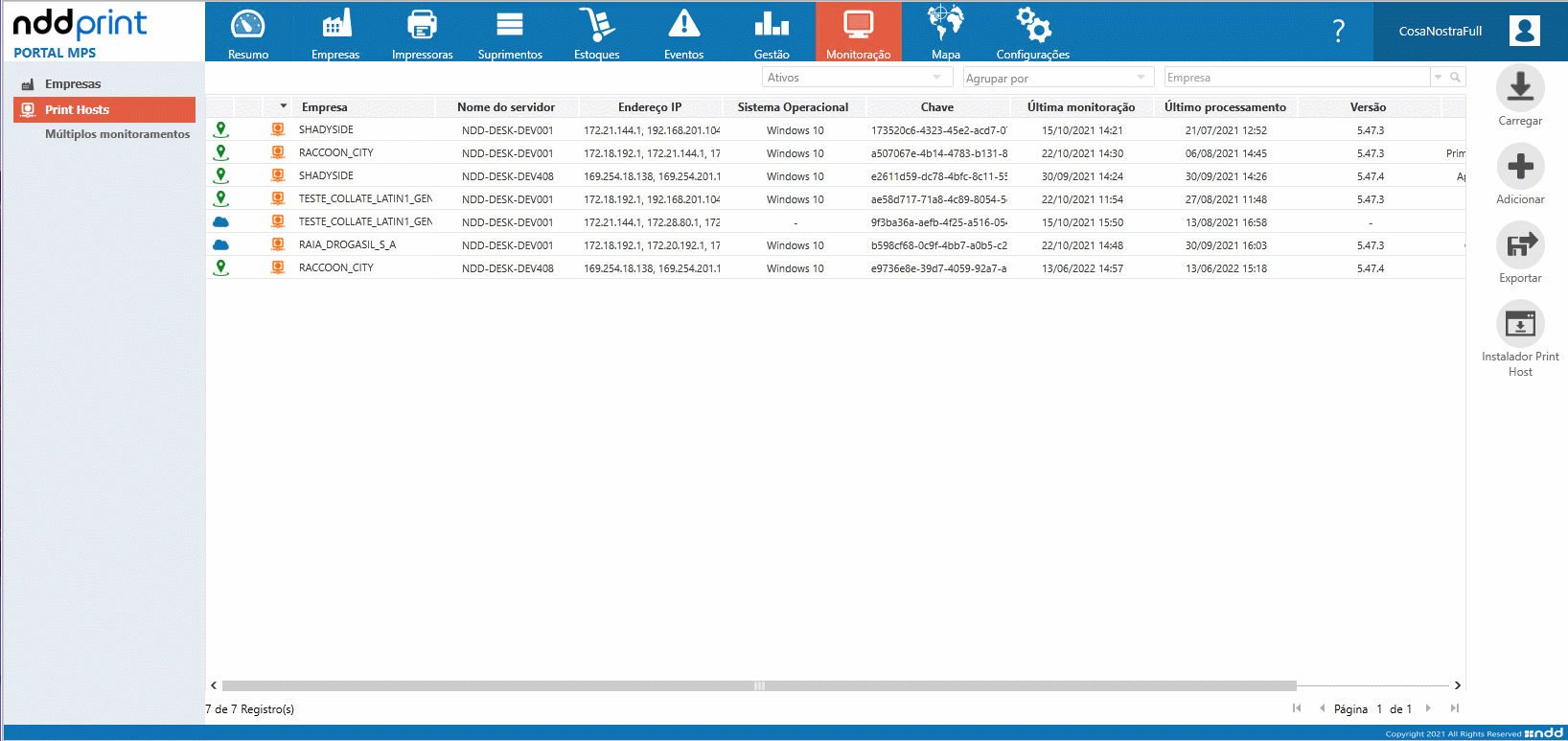
Task: Sort by Última monitoração column header
Action: point(1080,107)
